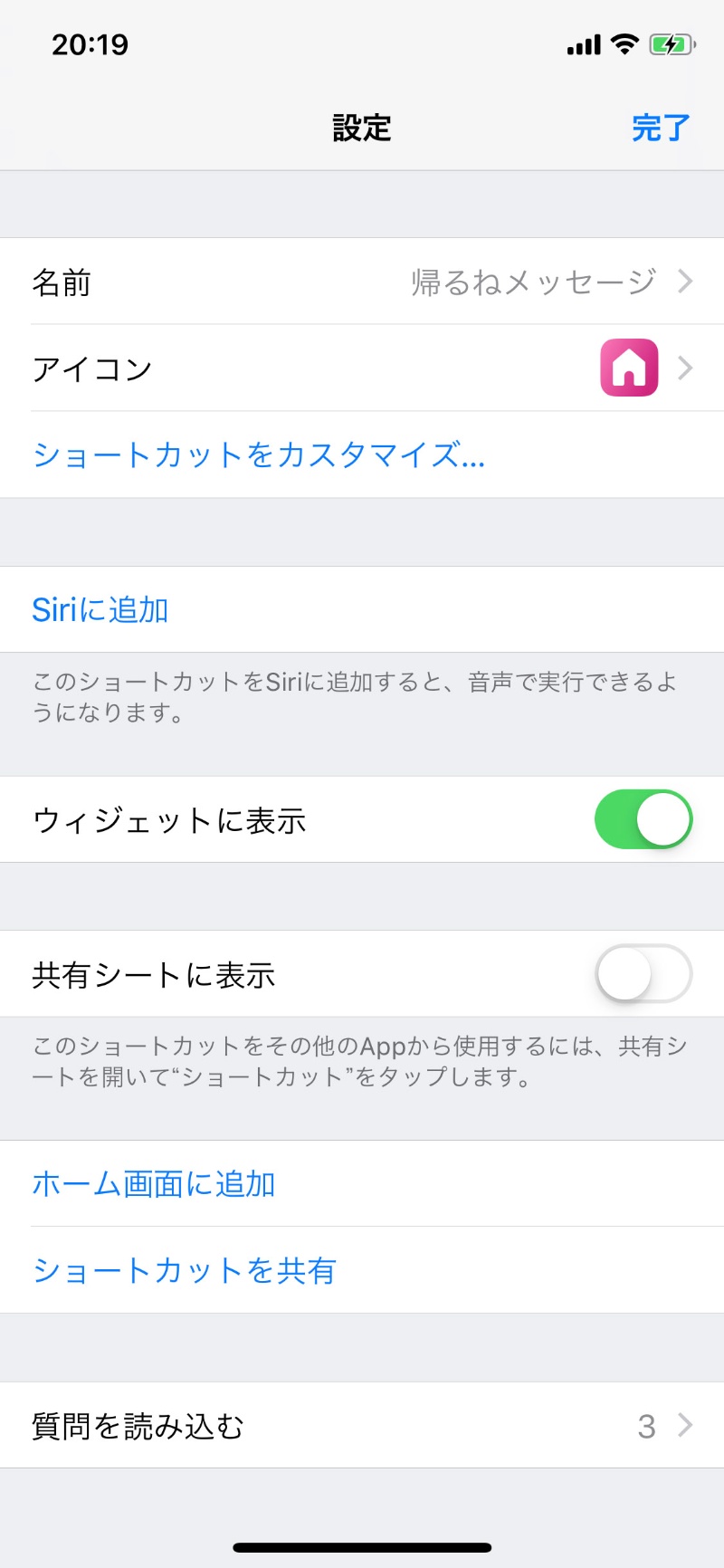This screenshot has width=724, height=1568.
Task: Tap ショートカットを共有
Action: click(185, 1270)
